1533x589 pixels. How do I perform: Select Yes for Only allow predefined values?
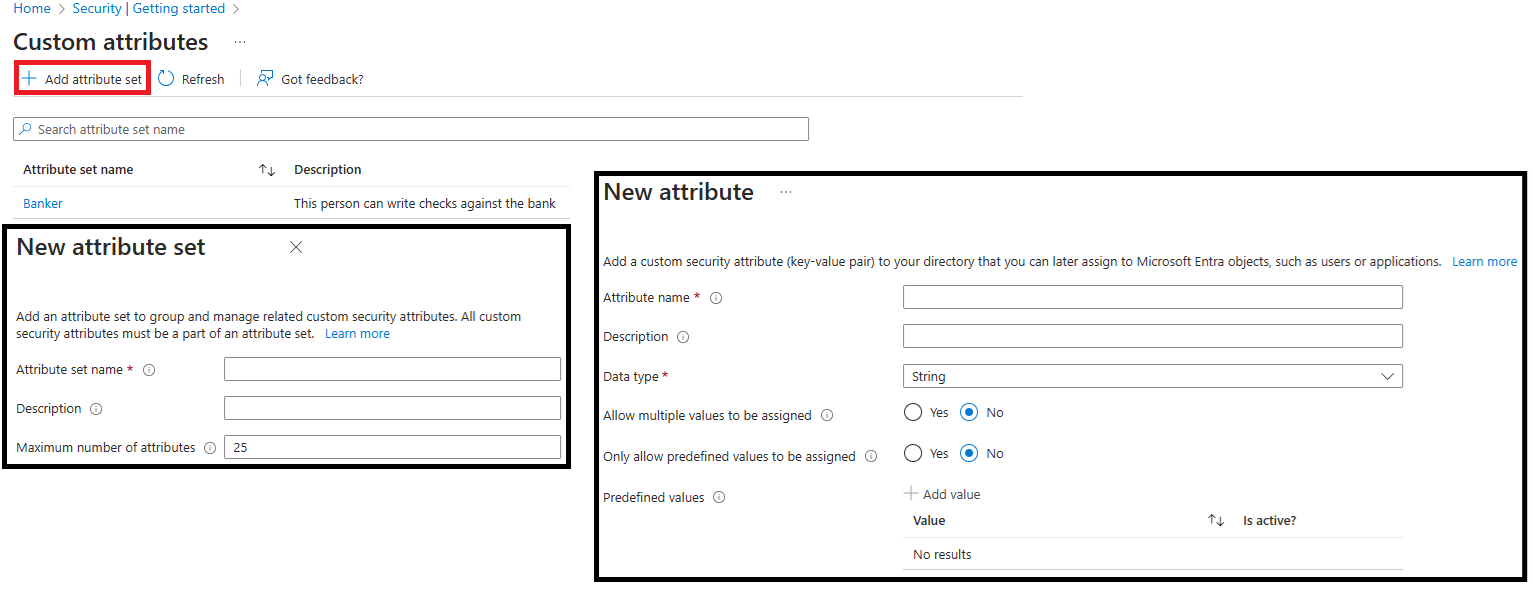click(x=913, y=453)
